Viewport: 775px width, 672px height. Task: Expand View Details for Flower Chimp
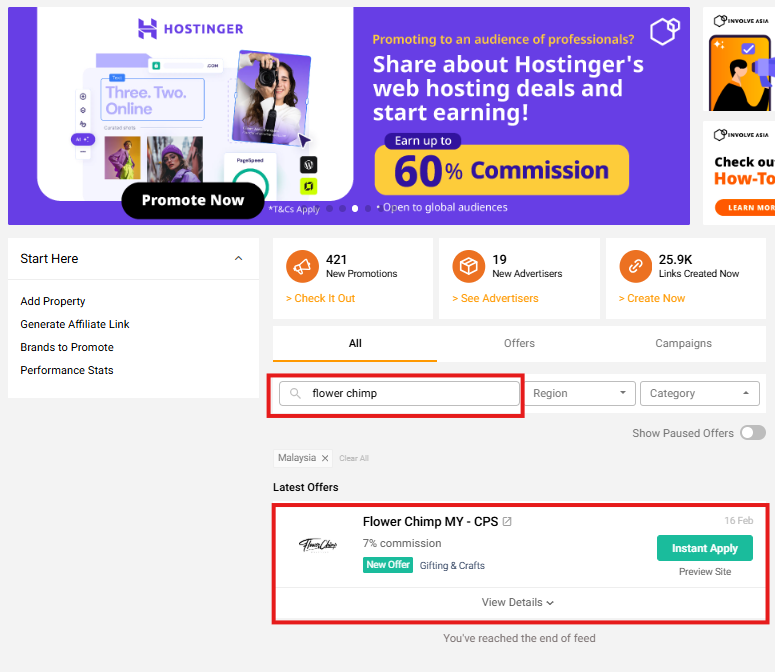[517, 602]
